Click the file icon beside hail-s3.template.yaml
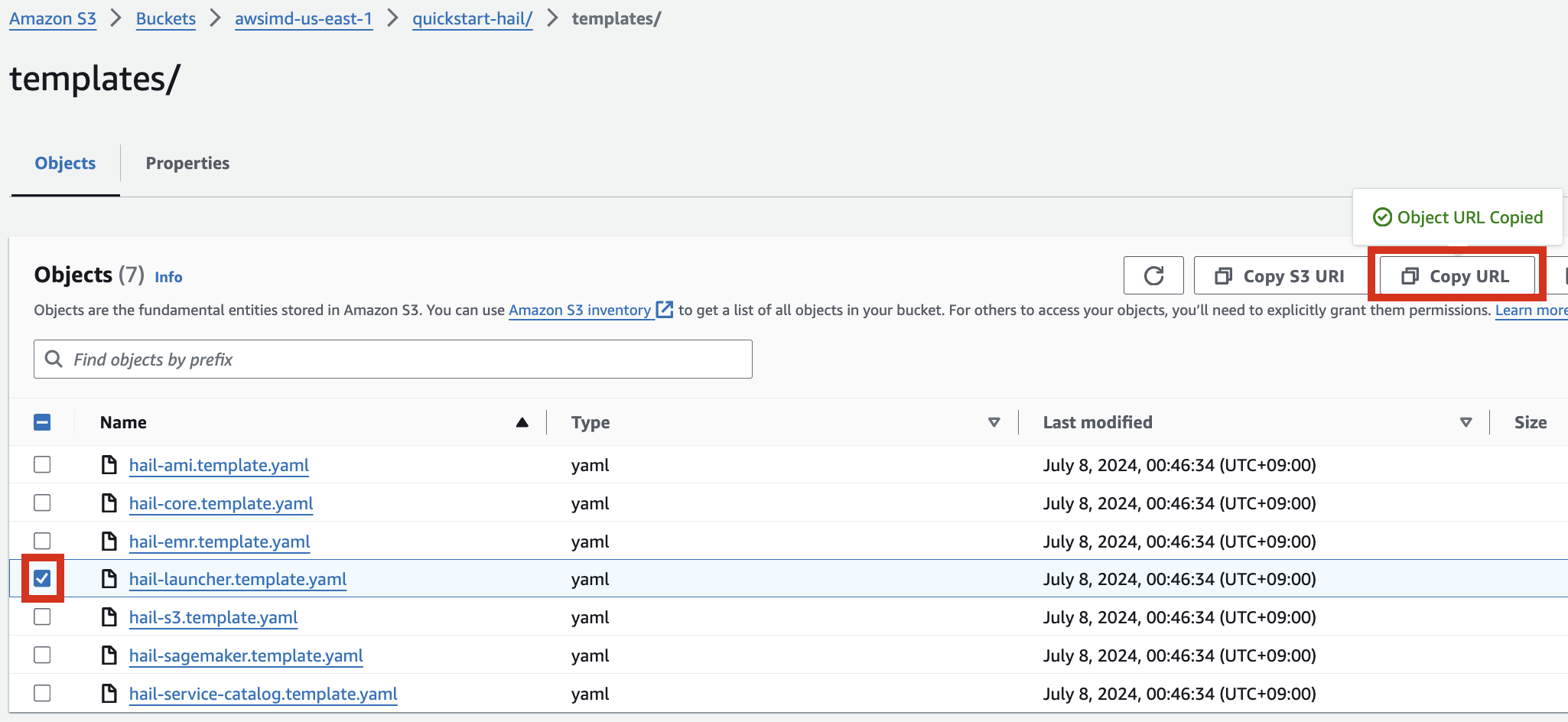This screenshot has height=722, width=1568. click(x=109, y=617)
